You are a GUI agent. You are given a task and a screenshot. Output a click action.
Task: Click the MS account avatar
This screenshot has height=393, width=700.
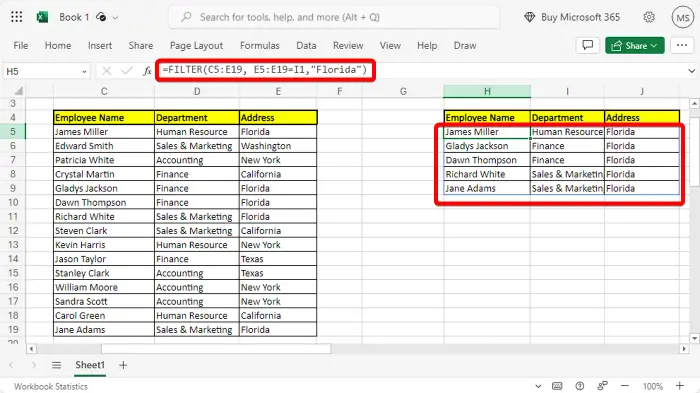(683, 17)
